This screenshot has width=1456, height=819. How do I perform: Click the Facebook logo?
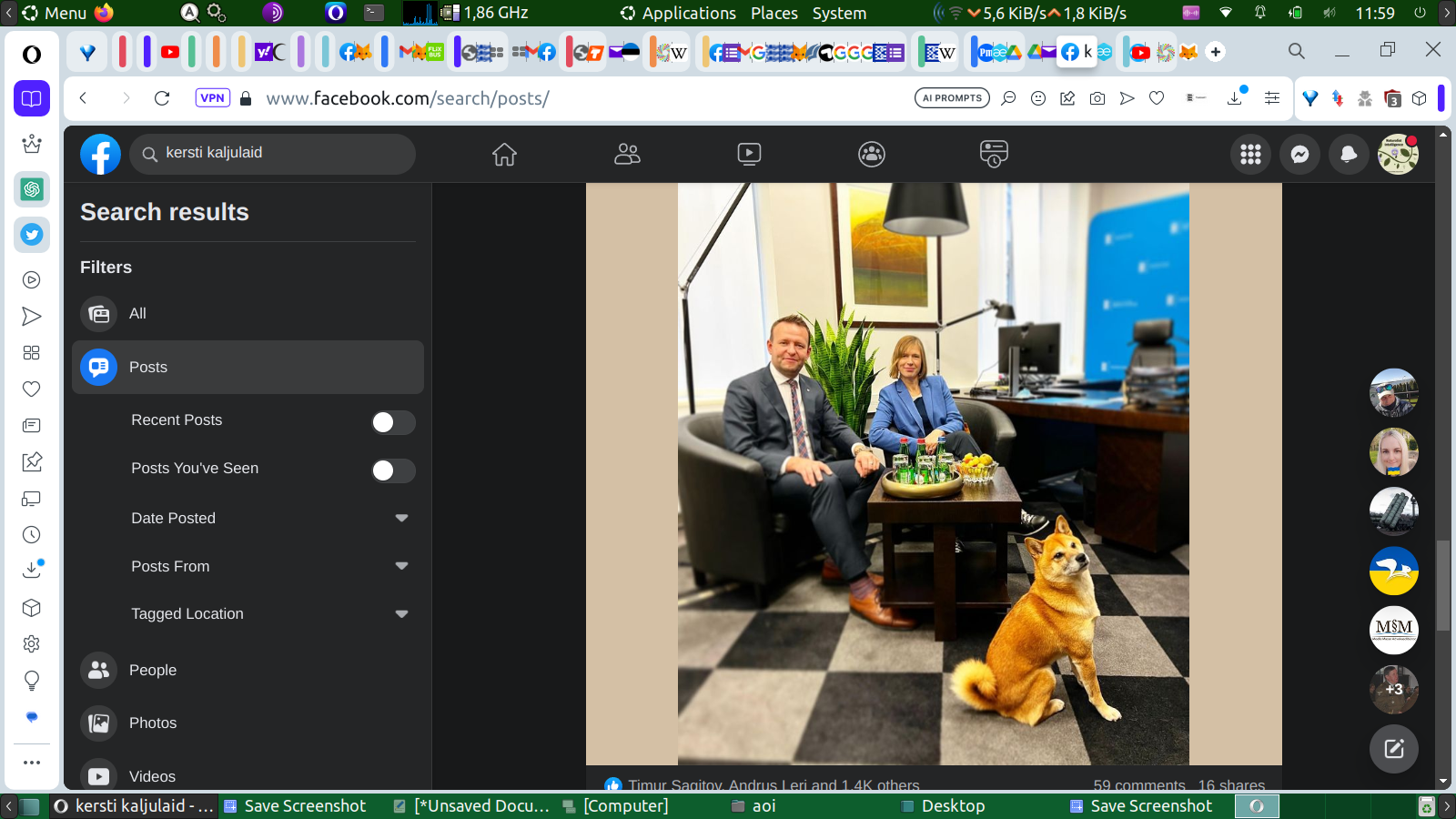100,155
